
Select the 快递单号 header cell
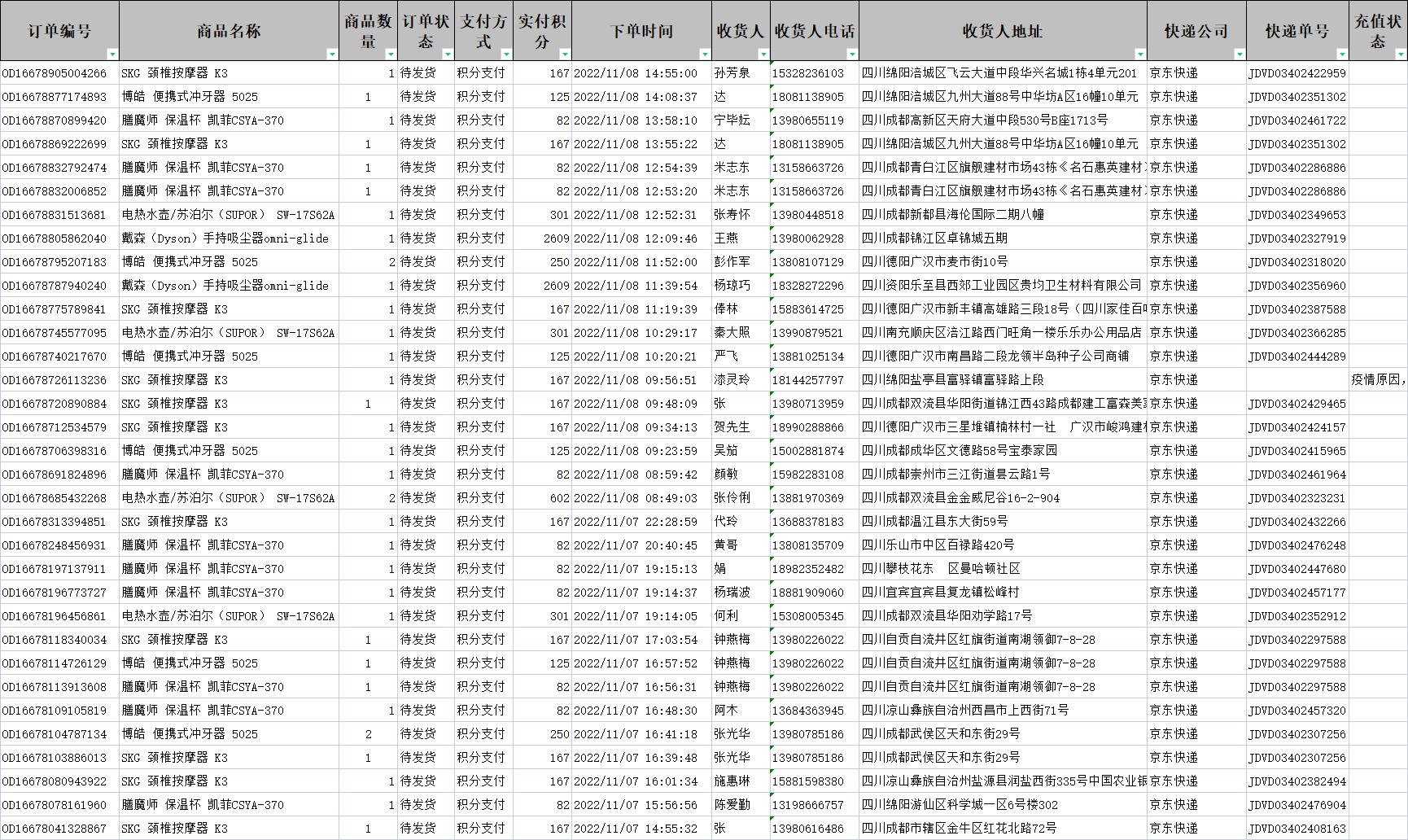(1297, 31)
